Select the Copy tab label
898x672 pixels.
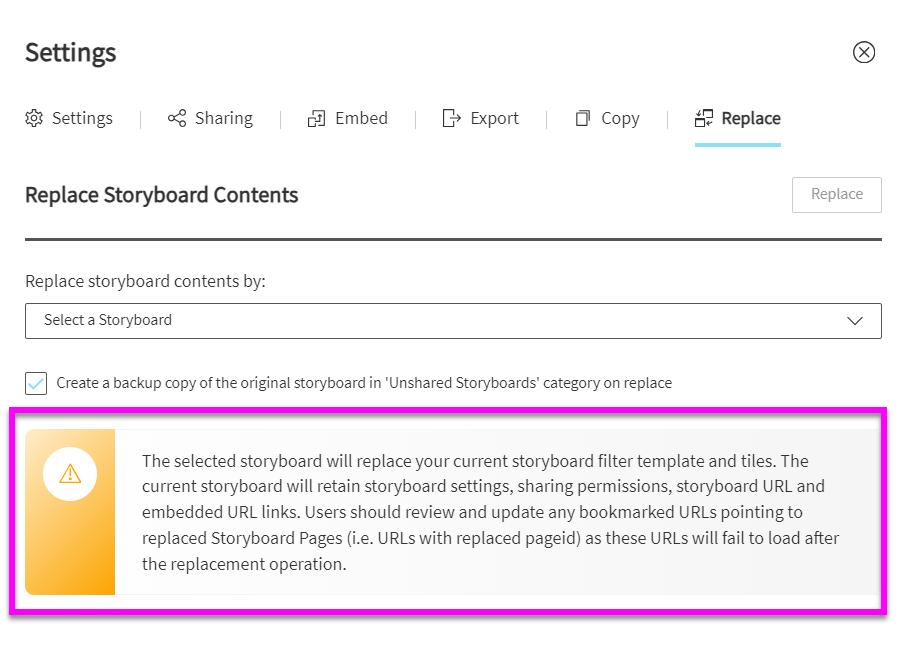(620, 119)
